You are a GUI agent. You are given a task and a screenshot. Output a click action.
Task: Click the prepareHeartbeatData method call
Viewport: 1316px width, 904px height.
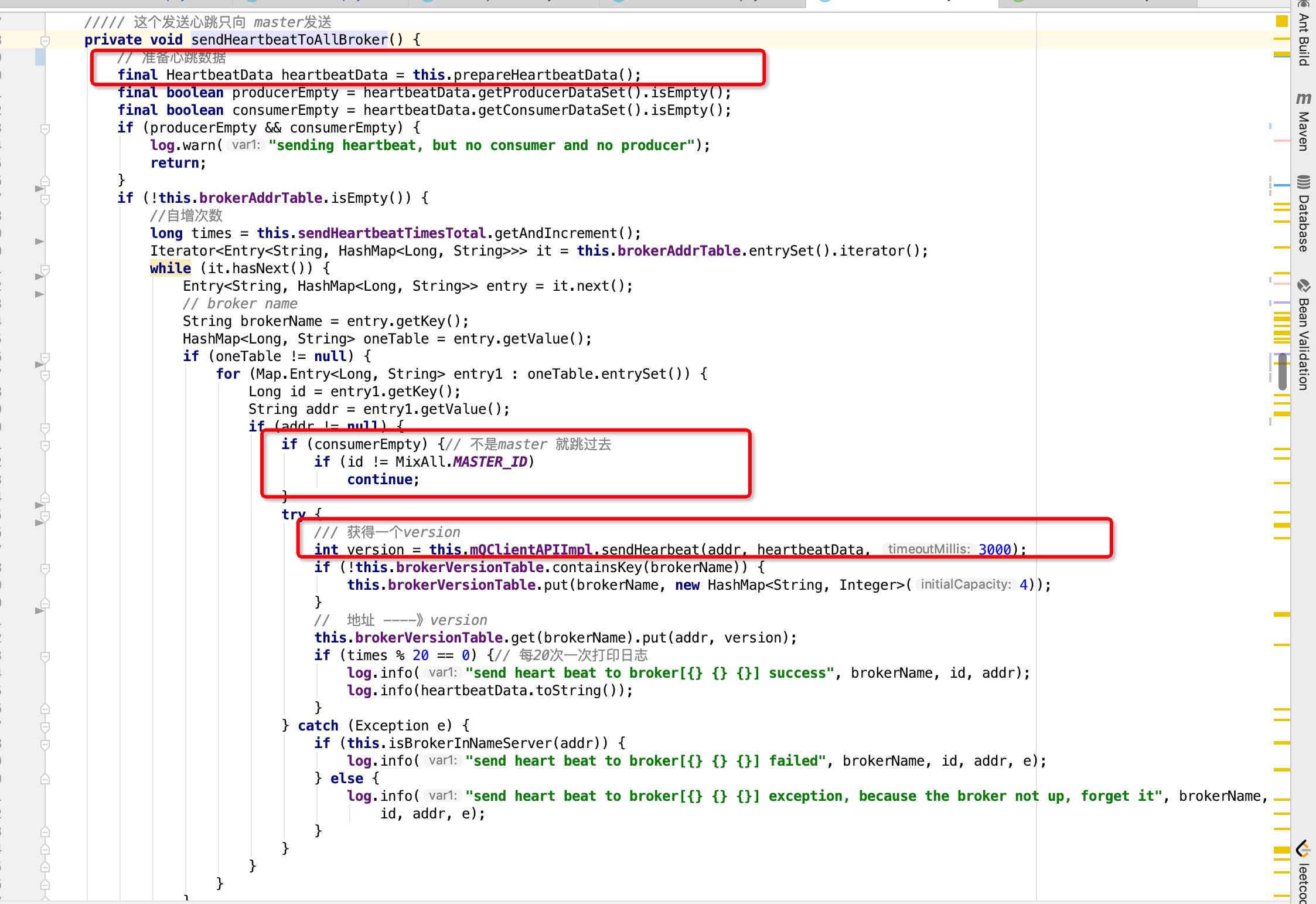point(535,75)
